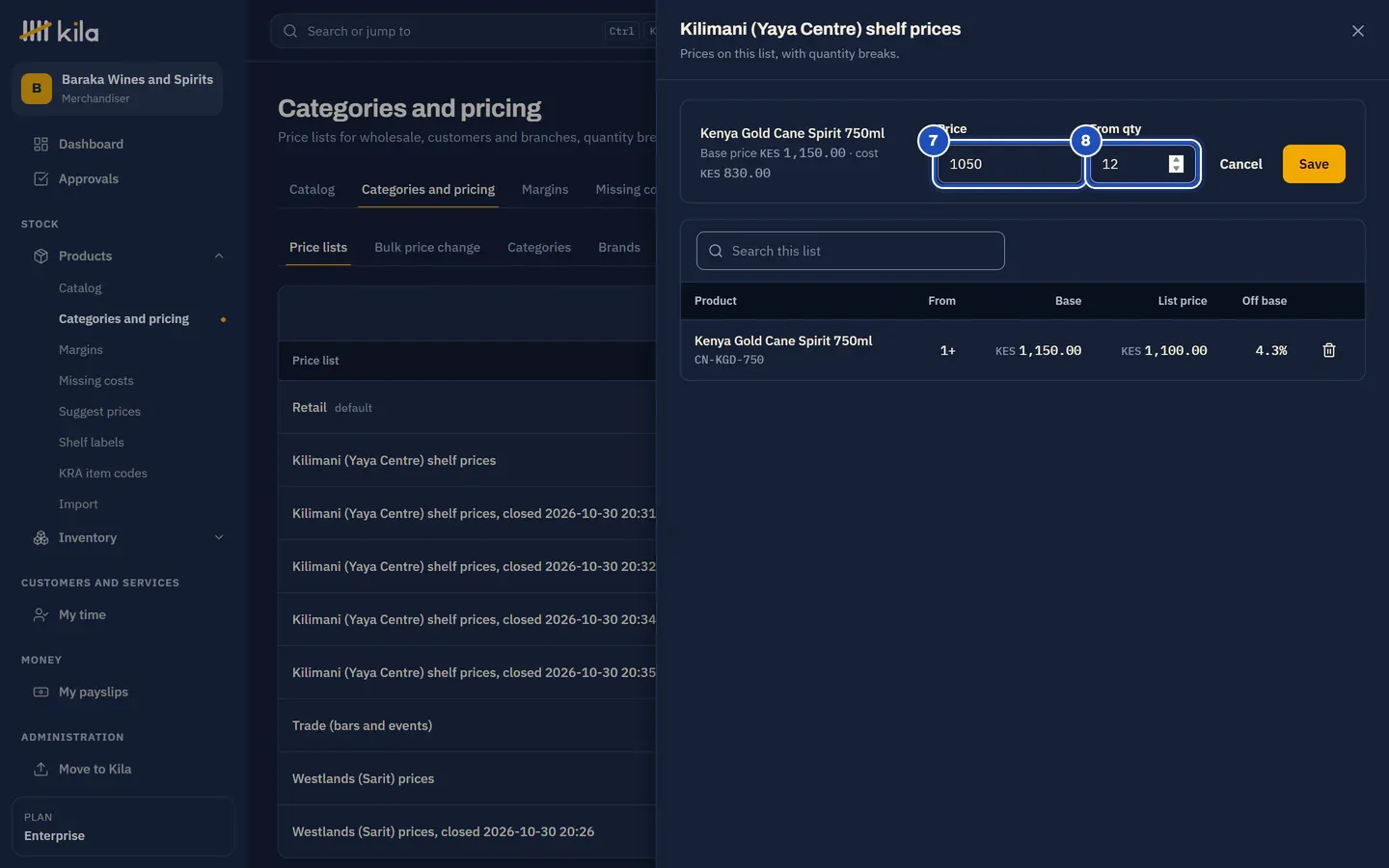Click the From qty stepper arrows
1389x868 pixels.
tap(1176, 164)
